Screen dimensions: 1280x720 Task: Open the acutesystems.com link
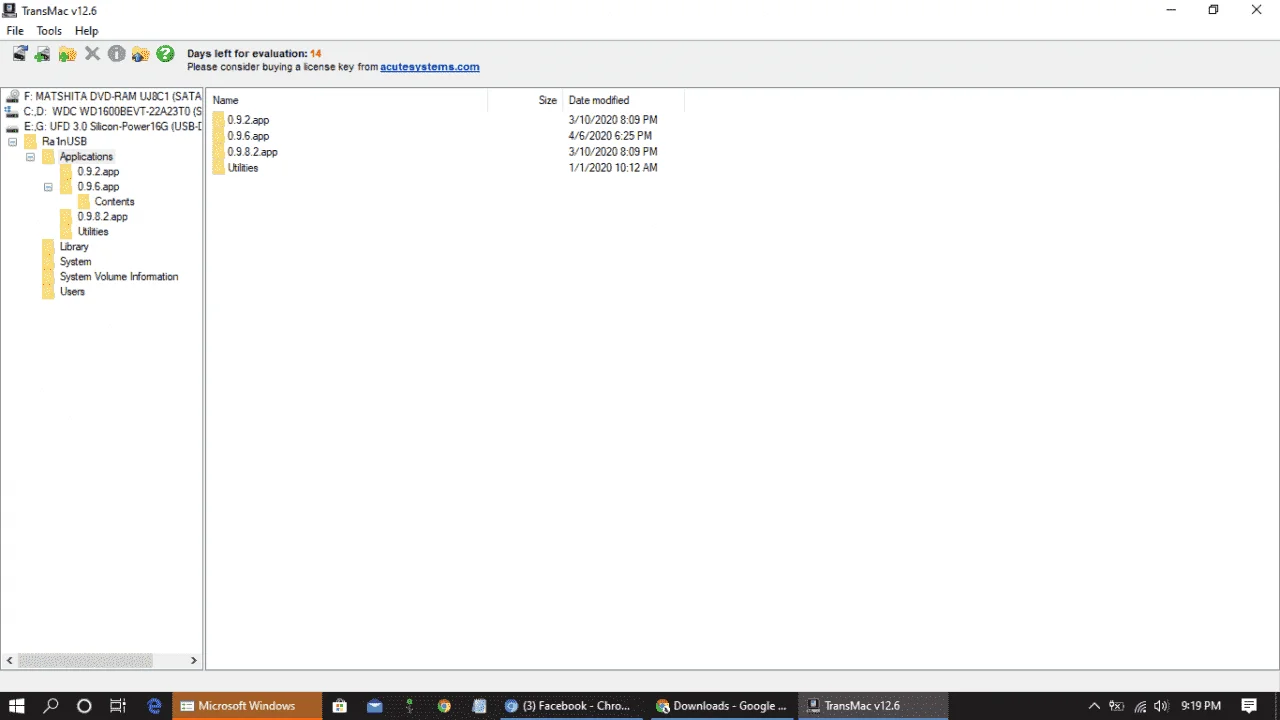[x=430, y=67]
